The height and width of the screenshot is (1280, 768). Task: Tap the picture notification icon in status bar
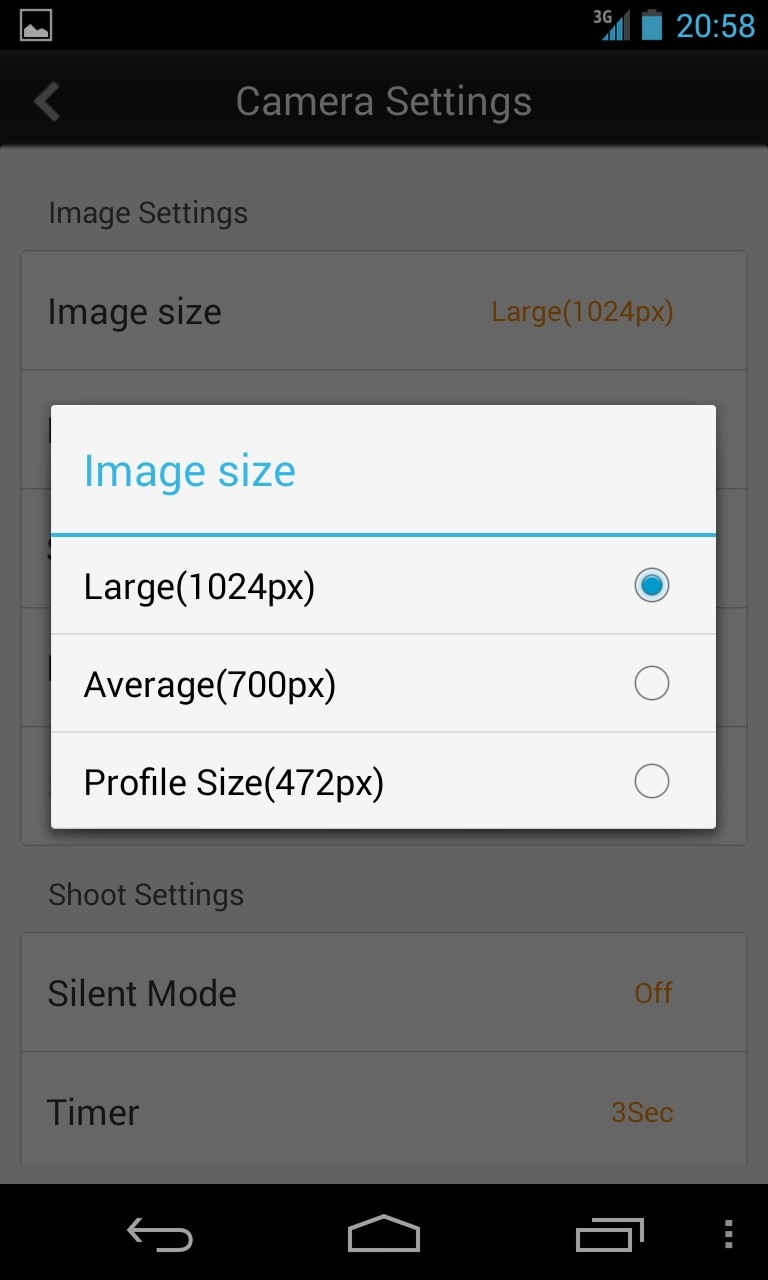pos(36,26)
